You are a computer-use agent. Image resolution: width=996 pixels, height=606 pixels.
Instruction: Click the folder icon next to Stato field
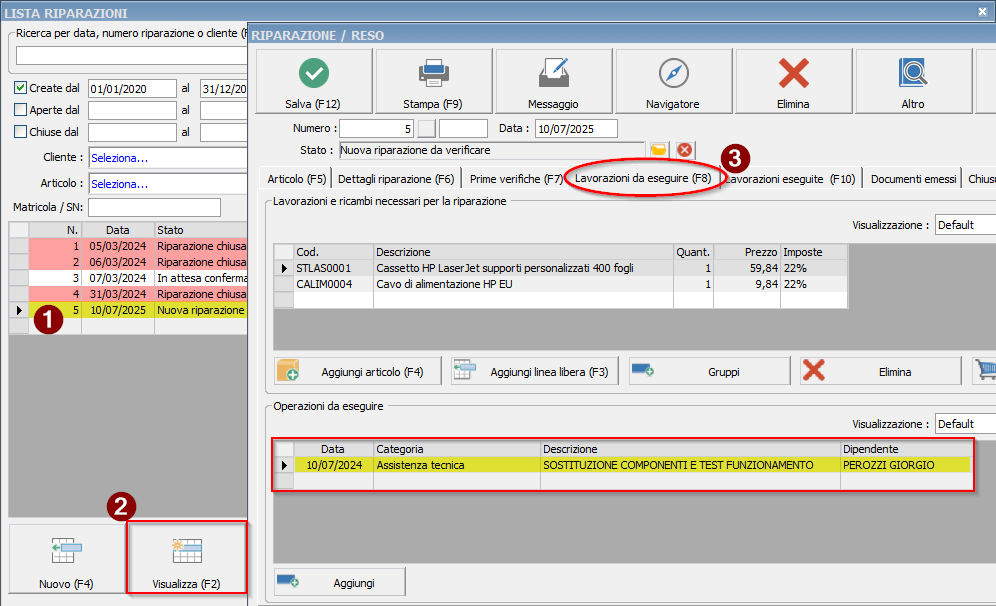[658, 150]
